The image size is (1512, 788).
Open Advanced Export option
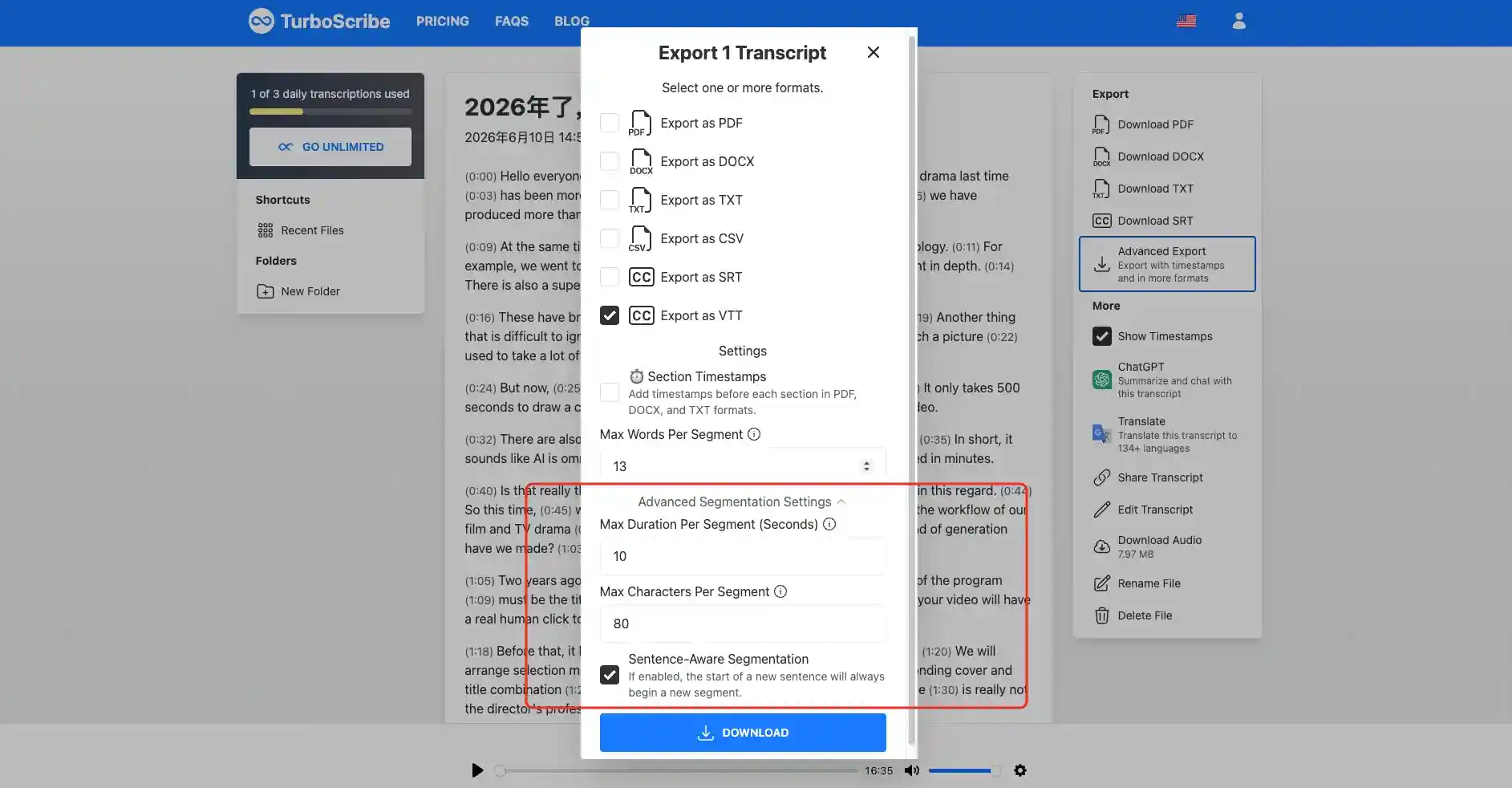tap(1167, 264)
